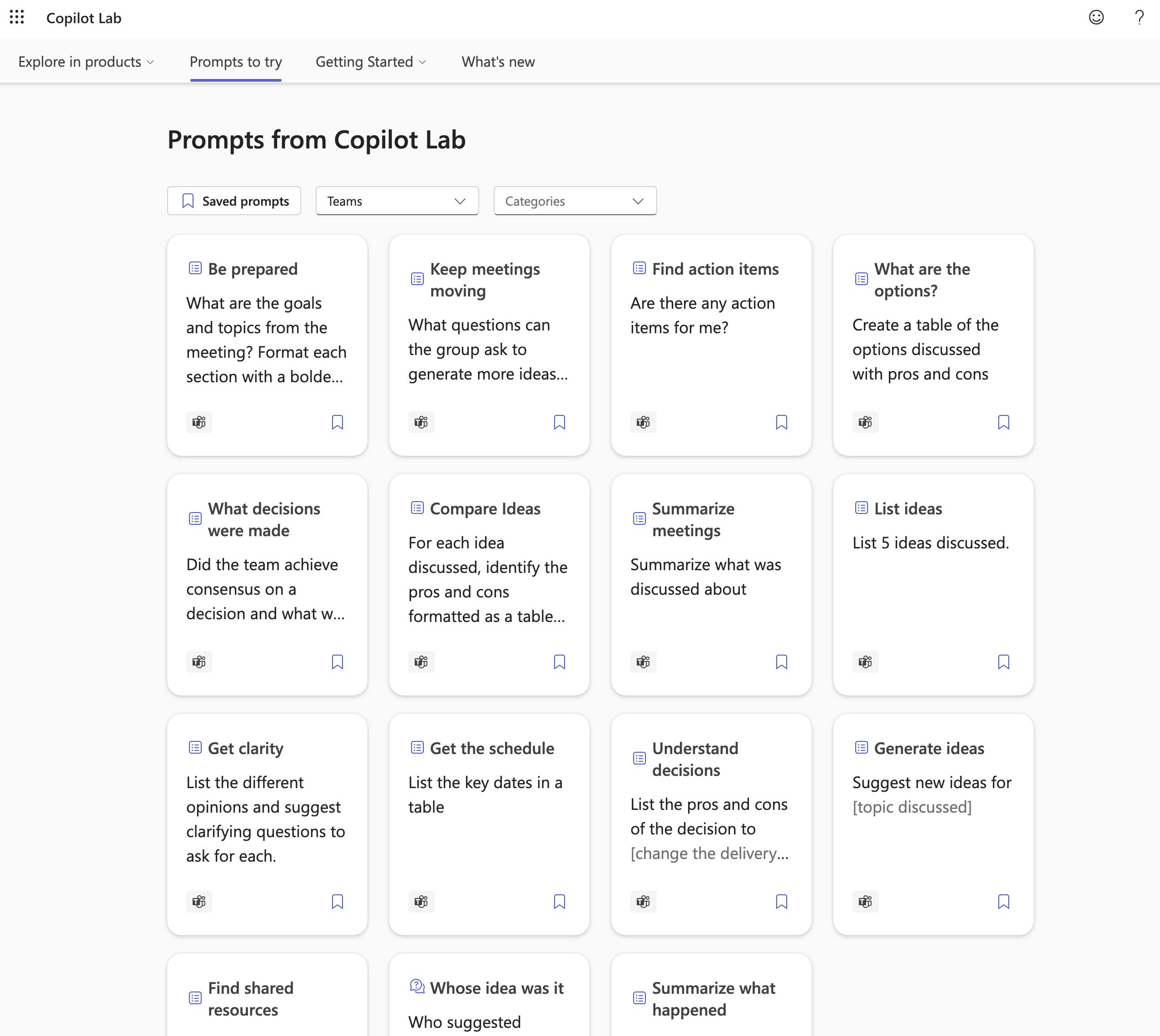Save the Summarize meetings prompt

pyautogui.click(x=781, y=662)
